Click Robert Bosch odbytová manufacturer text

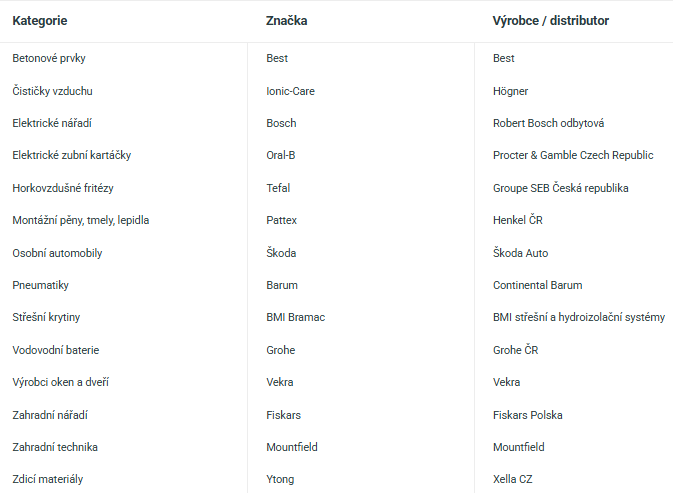548,124
